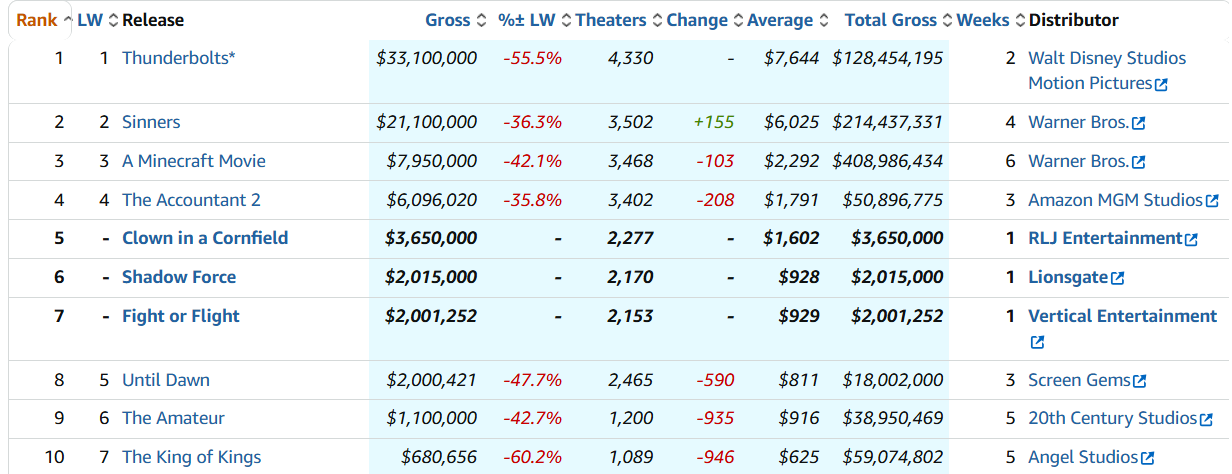Click 20th Century Studios external link icon
Image resolution: width=1232 pixels, height=474 pixels.
point(1206,419)
